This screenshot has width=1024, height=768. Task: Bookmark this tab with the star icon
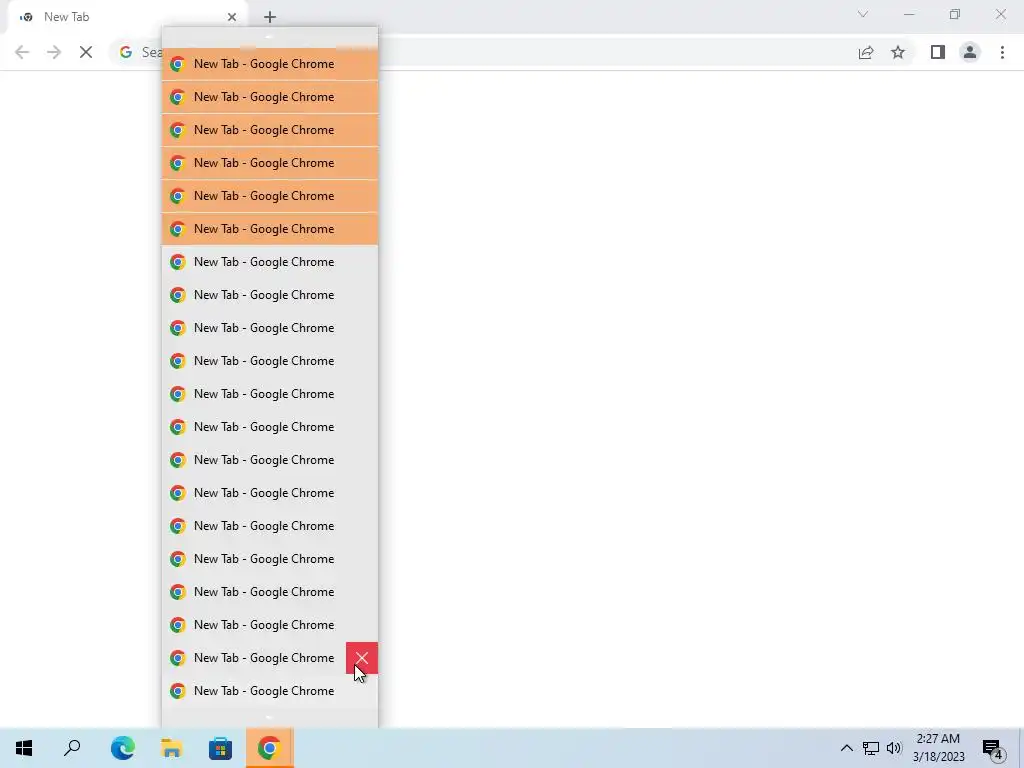[x=898, y=52]
